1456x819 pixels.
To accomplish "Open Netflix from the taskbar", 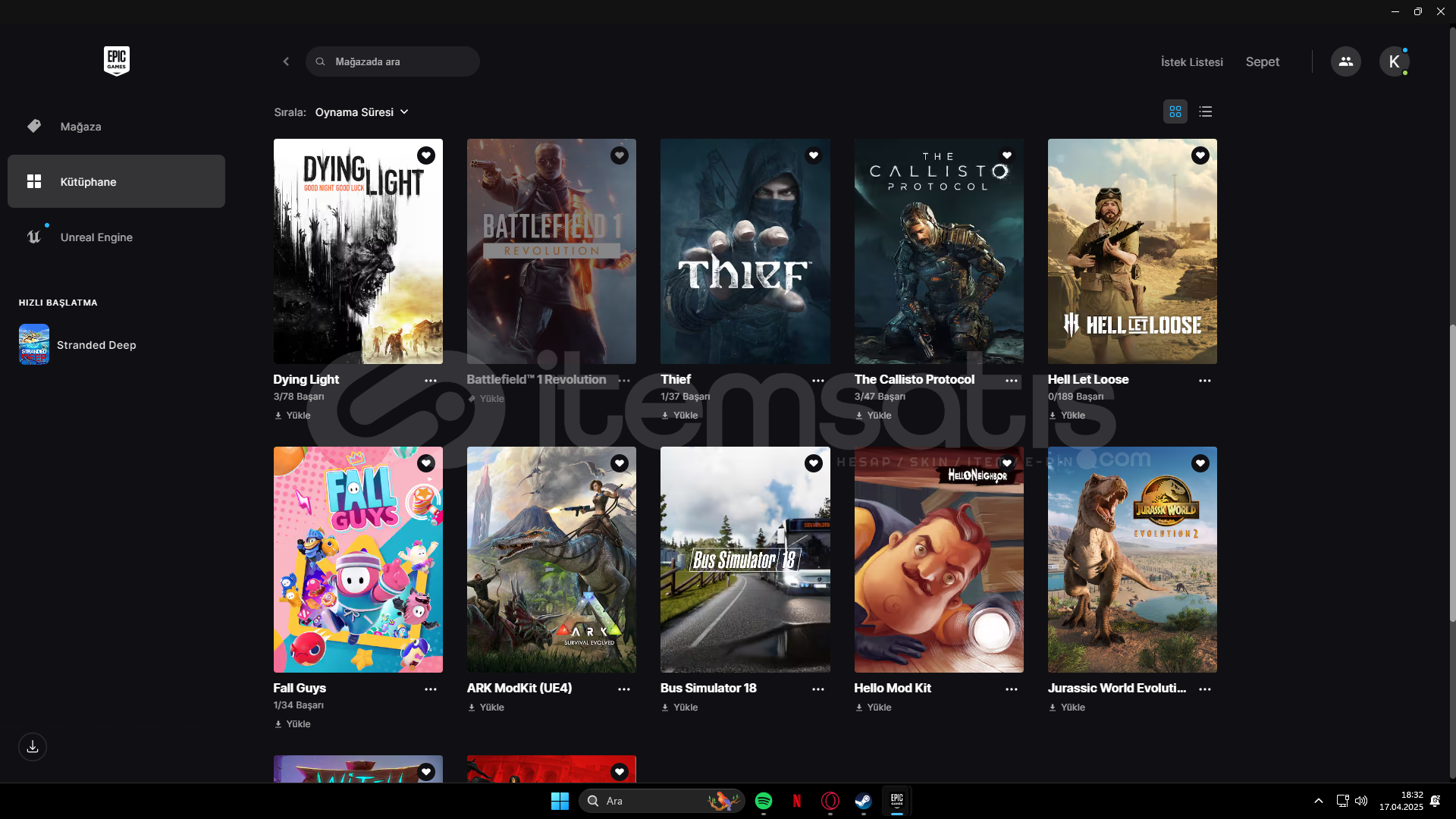I will coord(797,801).
